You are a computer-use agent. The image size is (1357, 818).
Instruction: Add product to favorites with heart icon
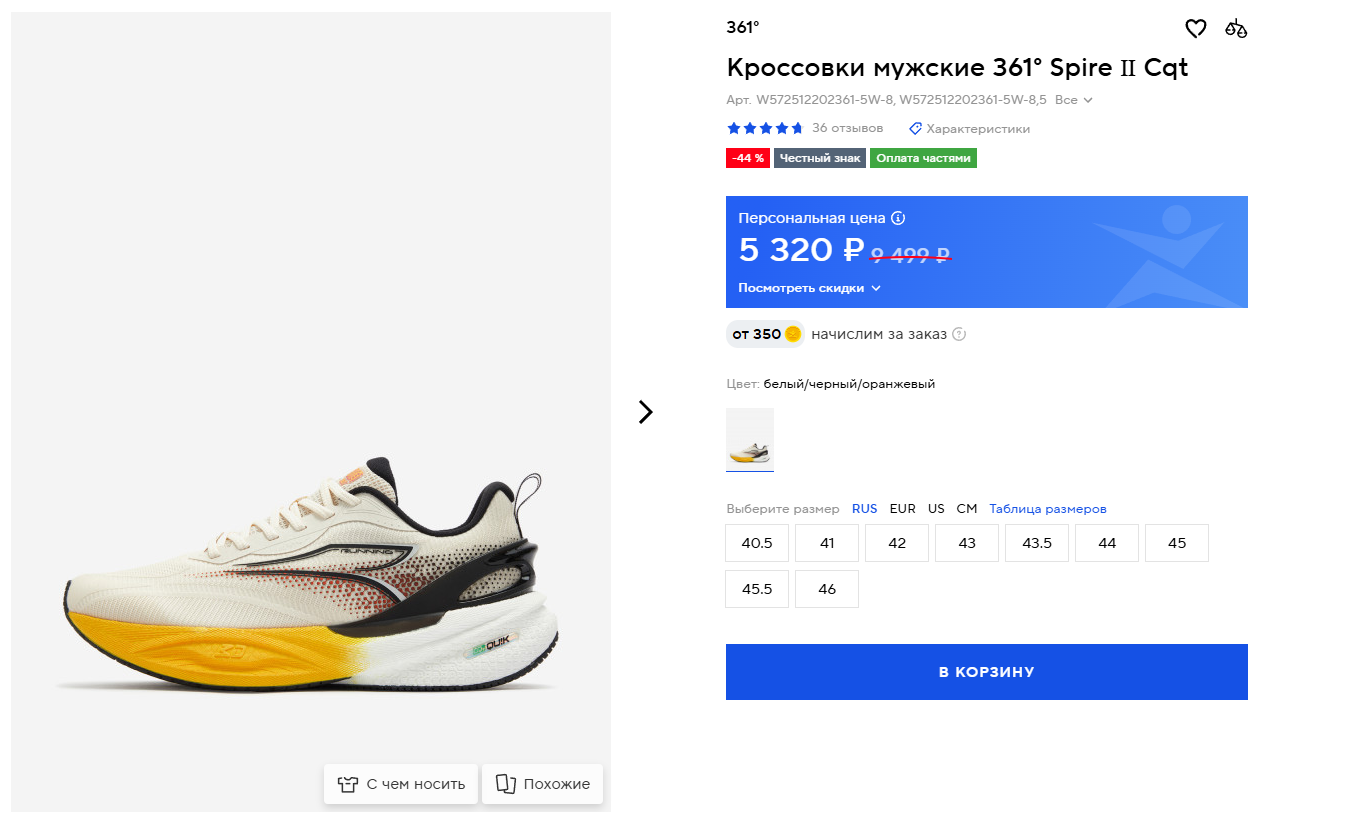pos(1196,28)
